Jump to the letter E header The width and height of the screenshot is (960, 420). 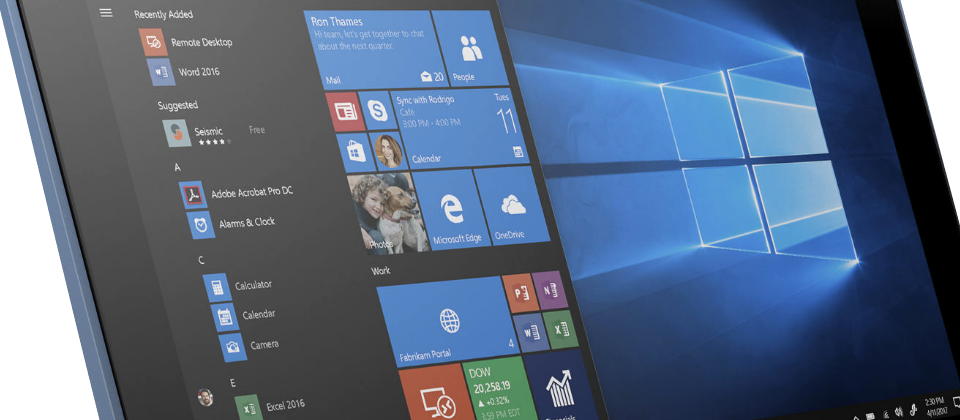(x=233, y=383)
